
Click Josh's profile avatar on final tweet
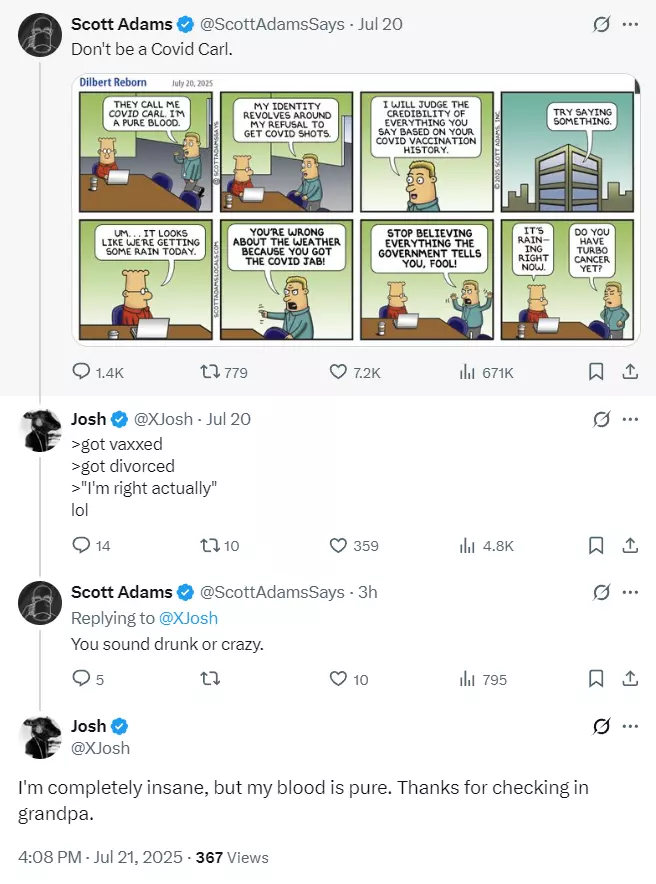pyautogui.click(x=39, y=737)
